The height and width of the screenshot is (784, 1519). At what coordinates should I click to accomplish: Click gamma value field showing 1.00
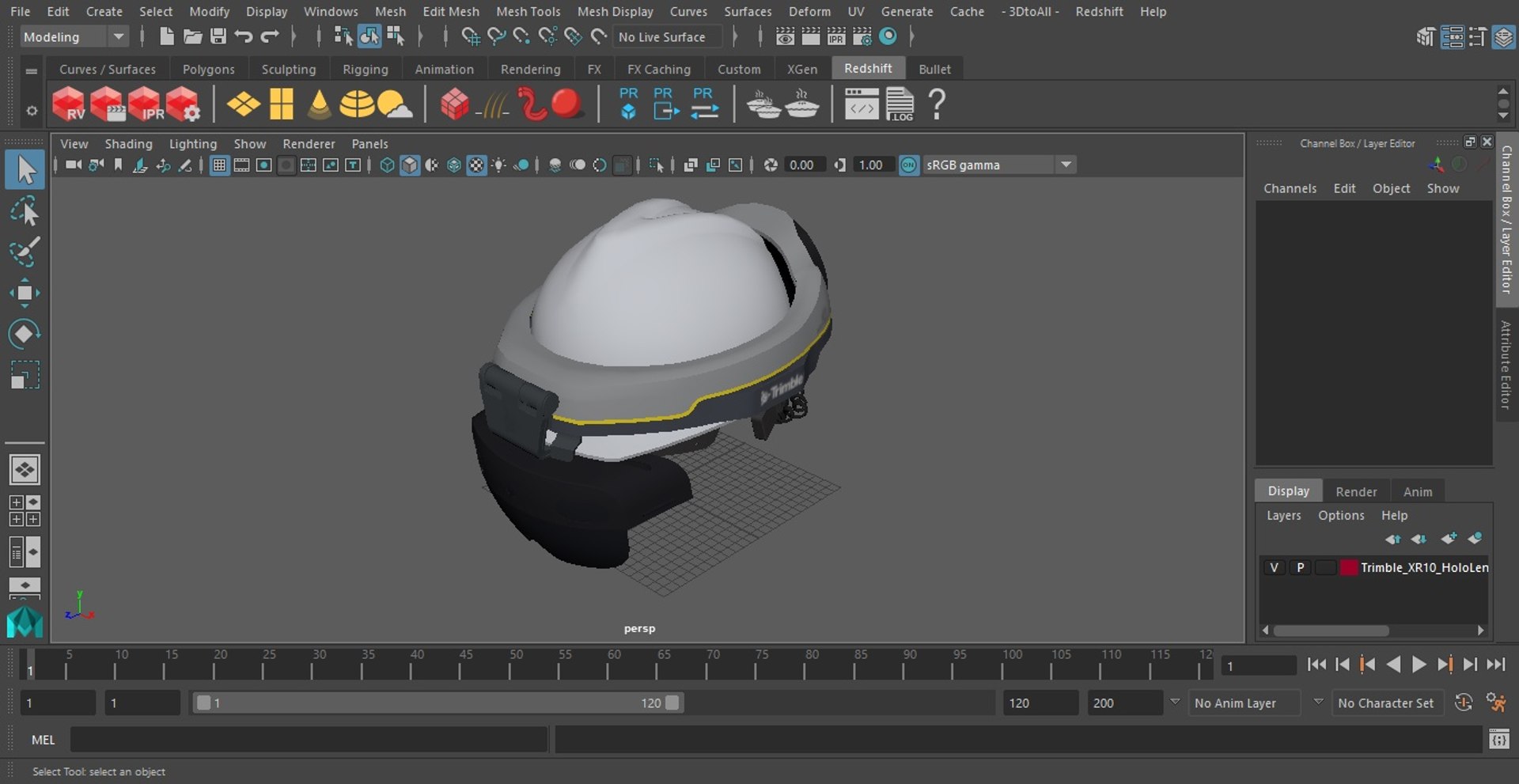click(x=873, y=165)
